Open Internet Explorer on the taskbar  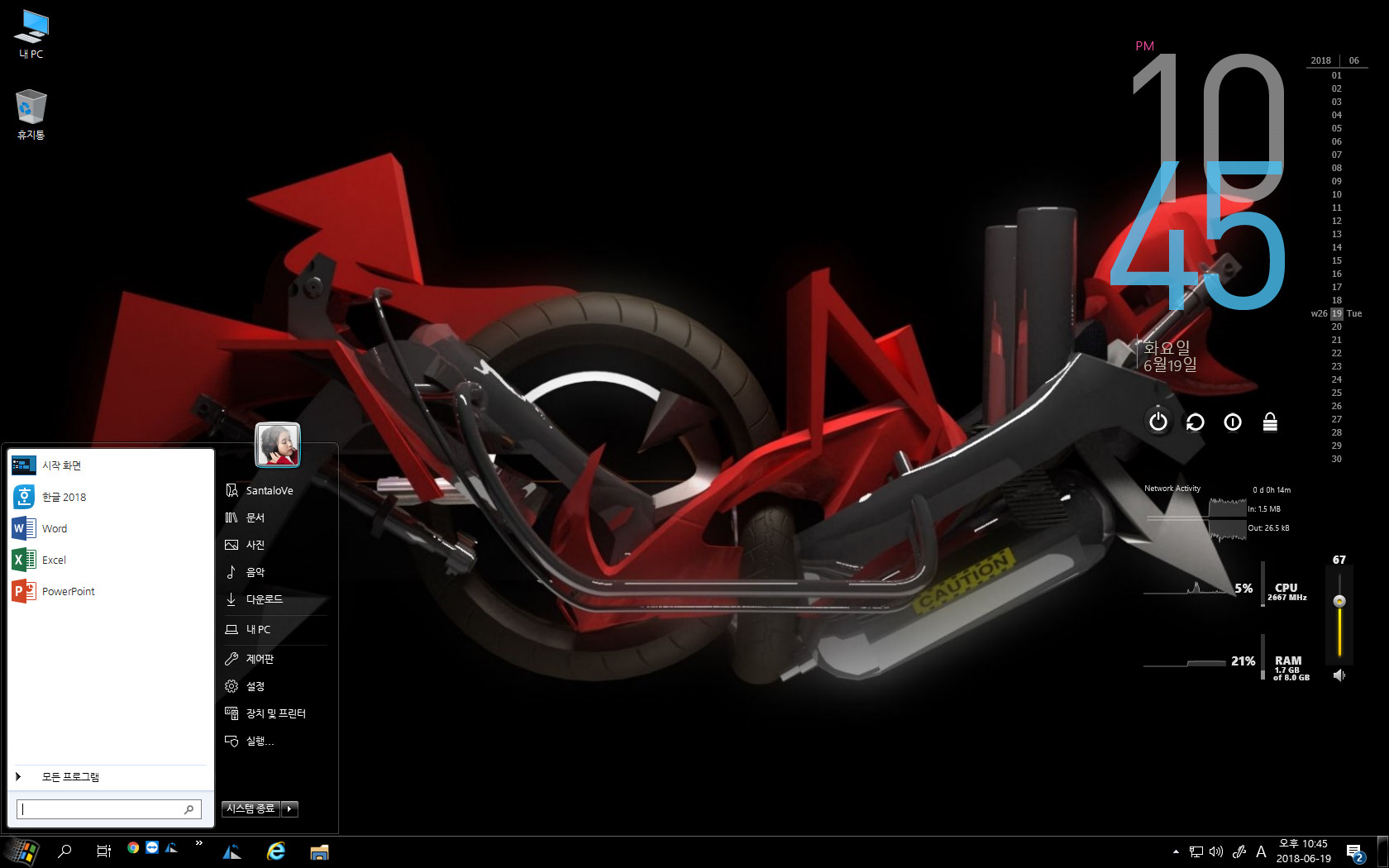coord(276,851)
